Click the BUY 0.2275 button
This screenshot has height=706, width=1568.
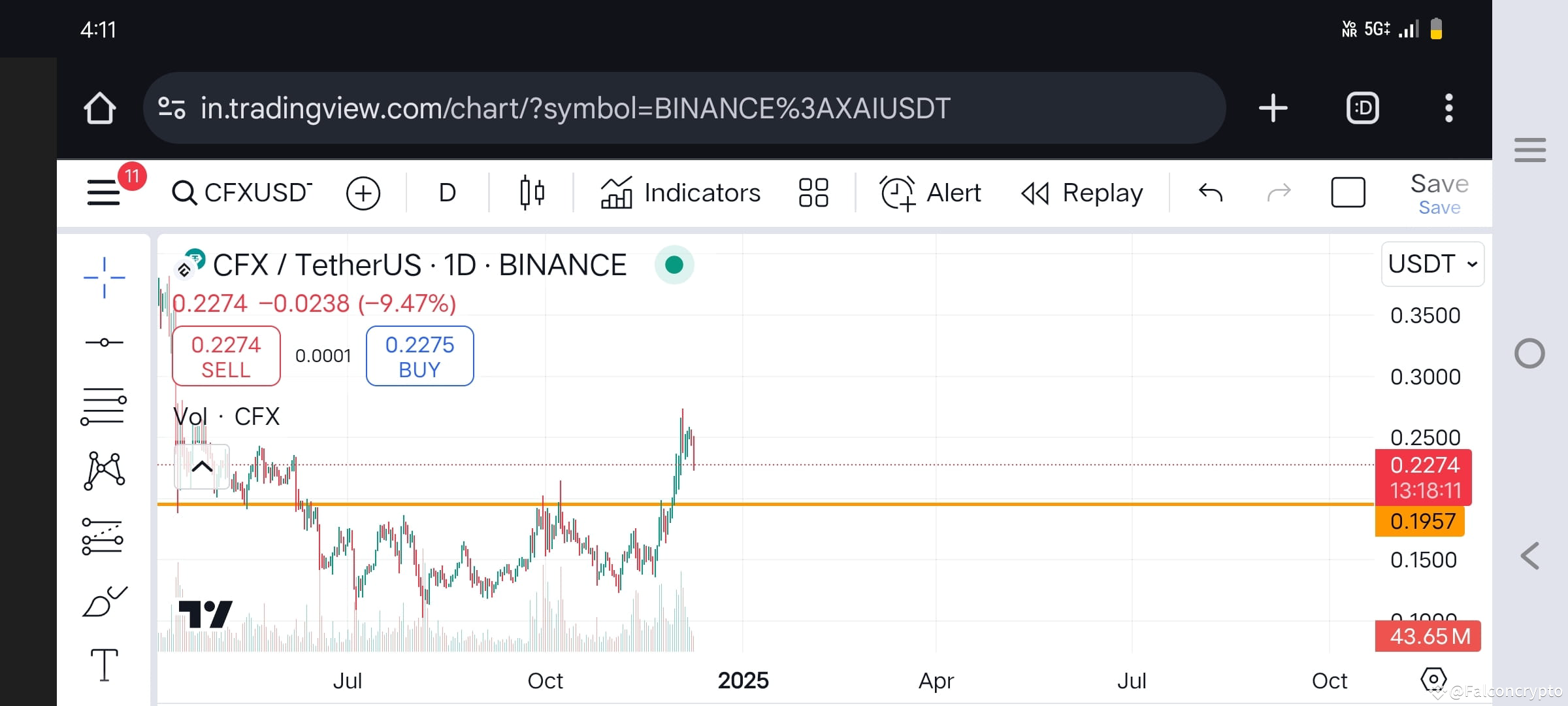coord(419,356)
